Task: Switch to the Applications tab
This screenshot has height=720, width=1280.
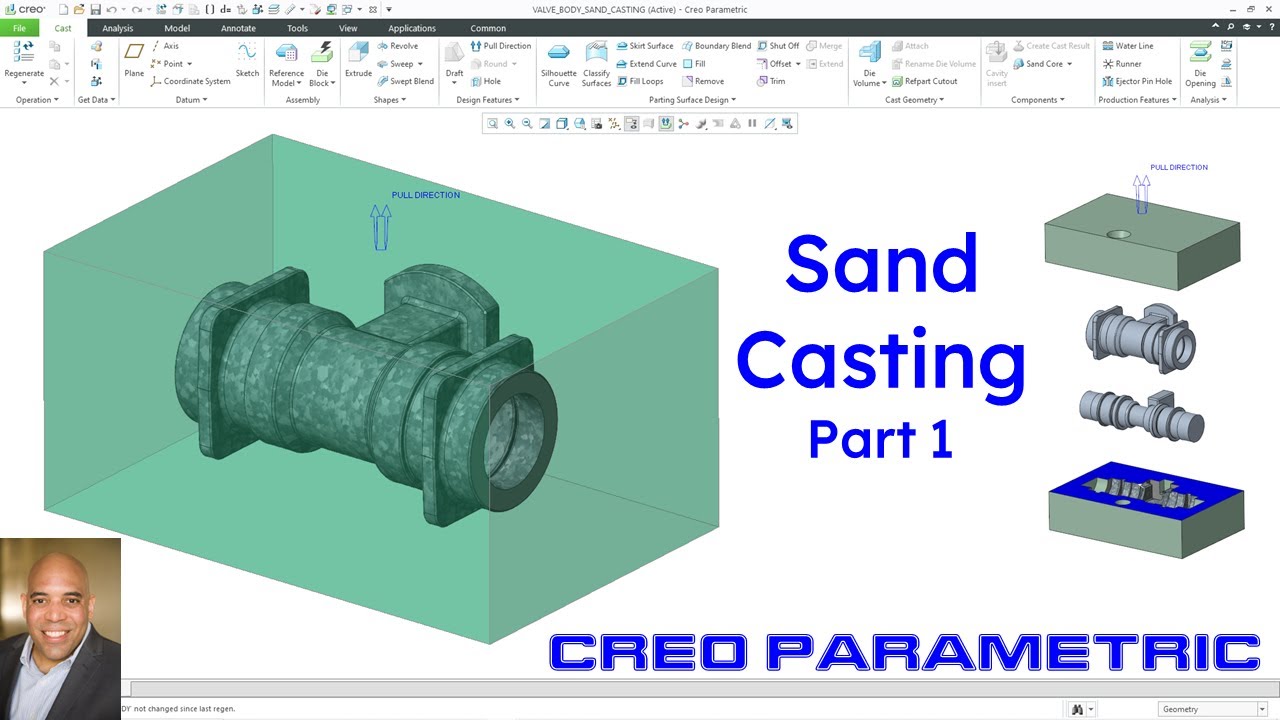Action: tap(412, 28)
